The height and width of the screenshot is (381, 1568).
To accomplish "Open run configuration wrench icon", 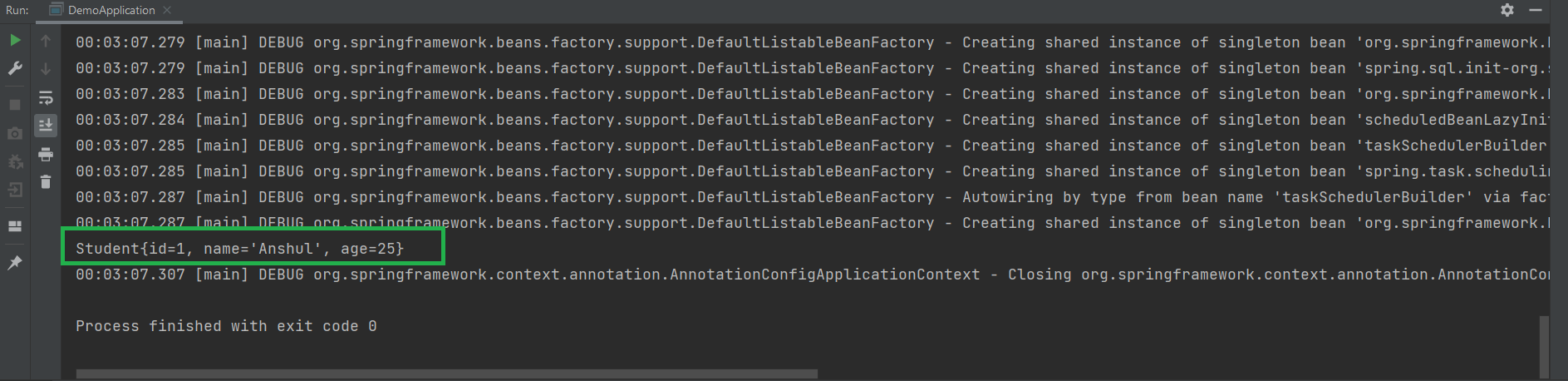I will pos(15,68).
